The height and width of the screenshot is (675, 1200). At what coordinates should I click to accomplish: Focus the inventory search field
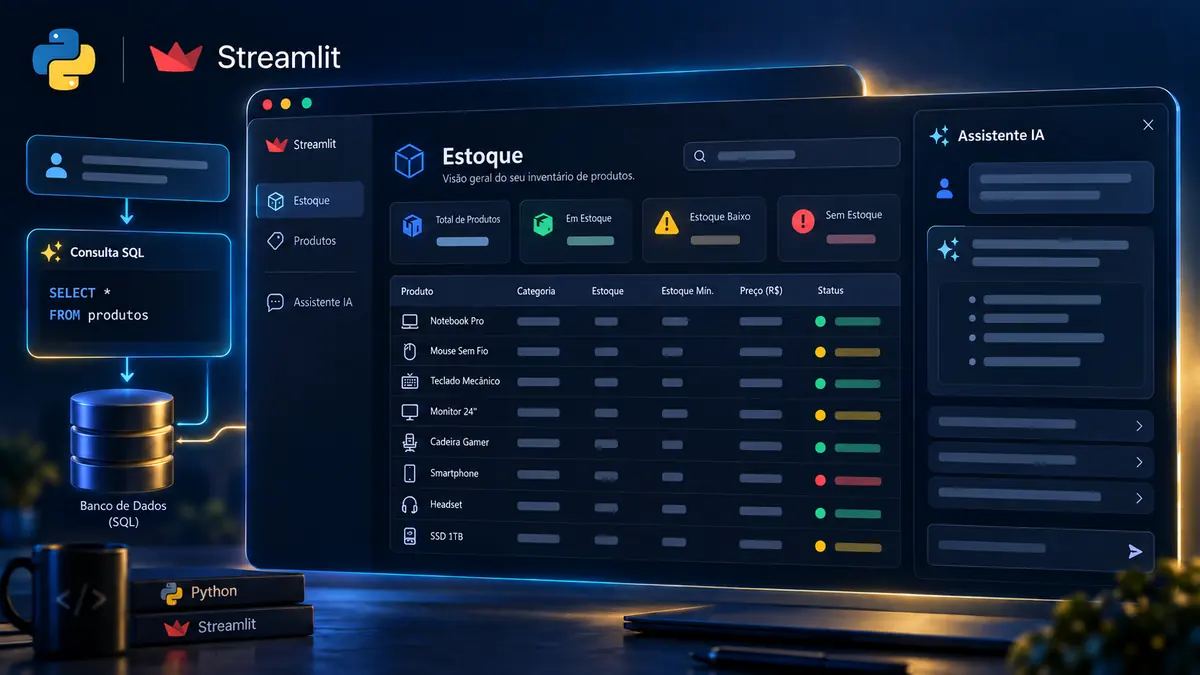(x=791, y=155)
